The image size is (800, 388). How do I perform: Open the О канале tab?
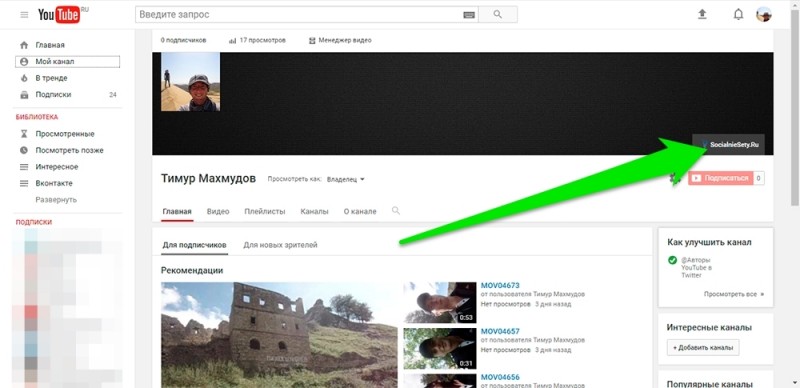tap(360, 211)
